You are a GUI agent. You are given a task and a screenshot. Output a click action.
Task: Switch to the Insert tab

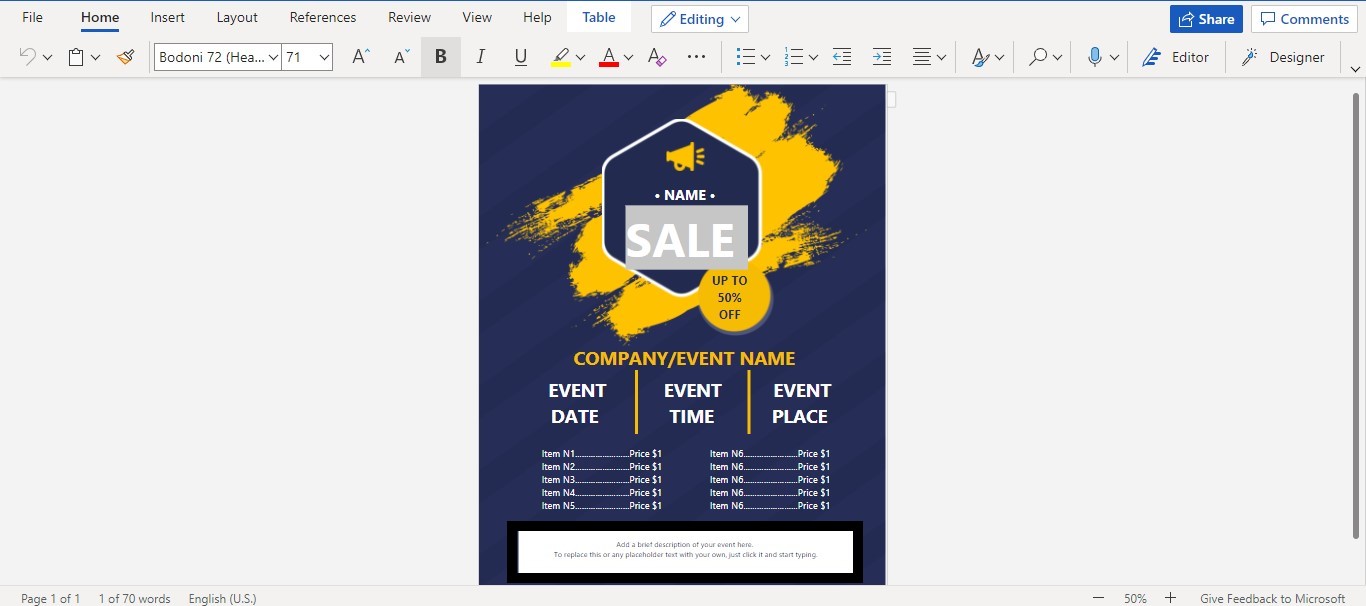coord(167,17)
